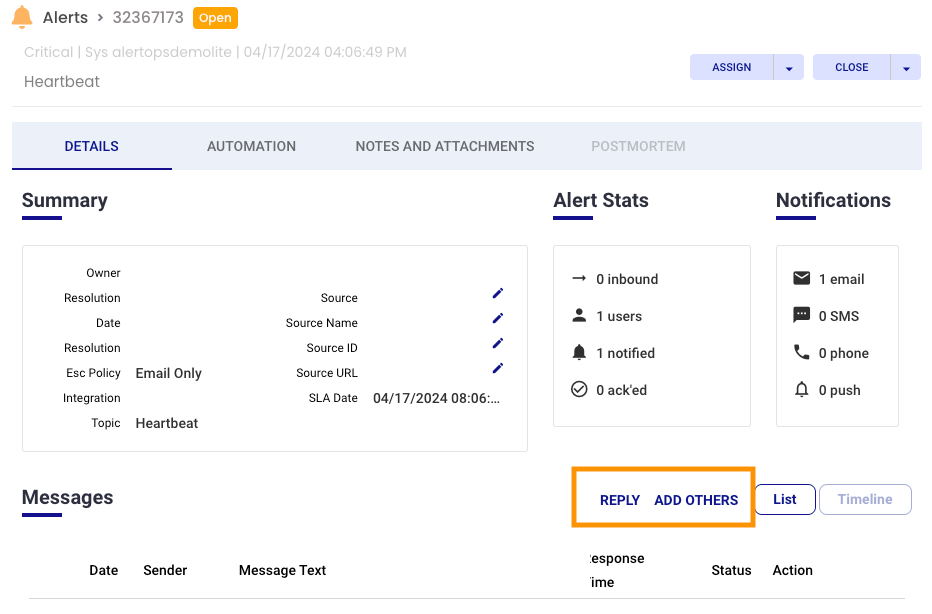Screen dimensions: 932x614
Task: Select the Details tab
Action: [92, 146]
